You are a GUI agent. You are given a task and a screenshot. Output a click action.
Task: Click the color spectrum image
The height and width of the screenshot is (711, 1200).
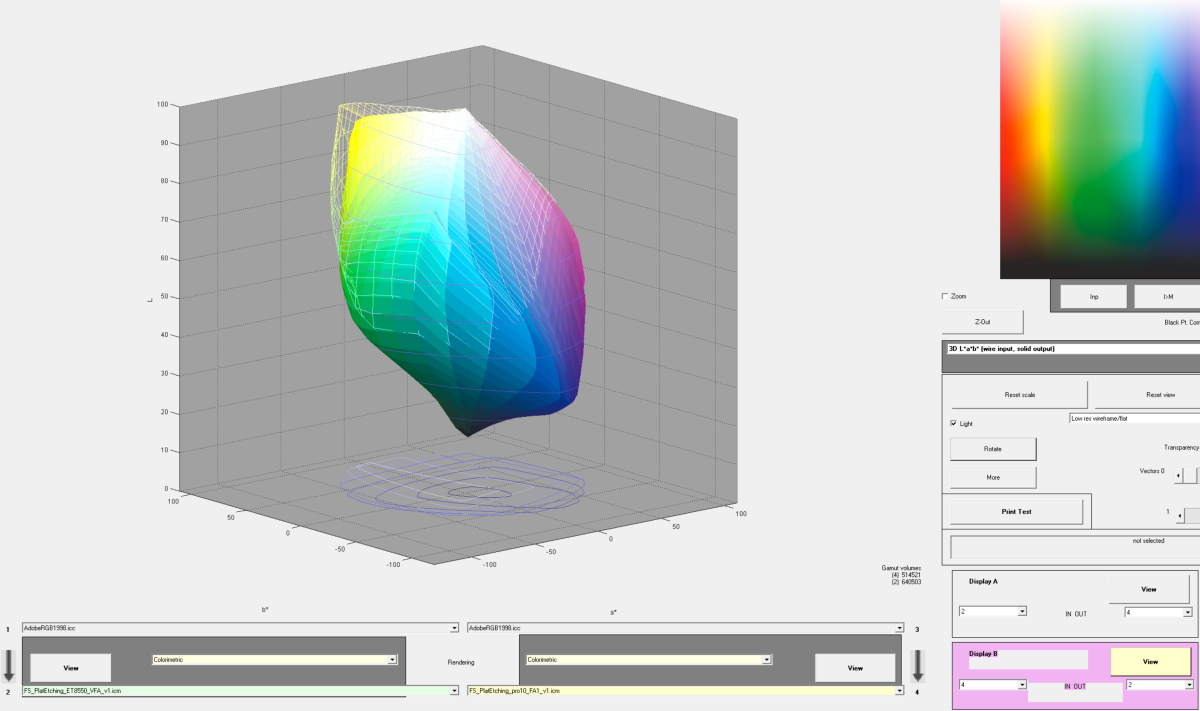pyautogui.click(x=1100, y=140)
